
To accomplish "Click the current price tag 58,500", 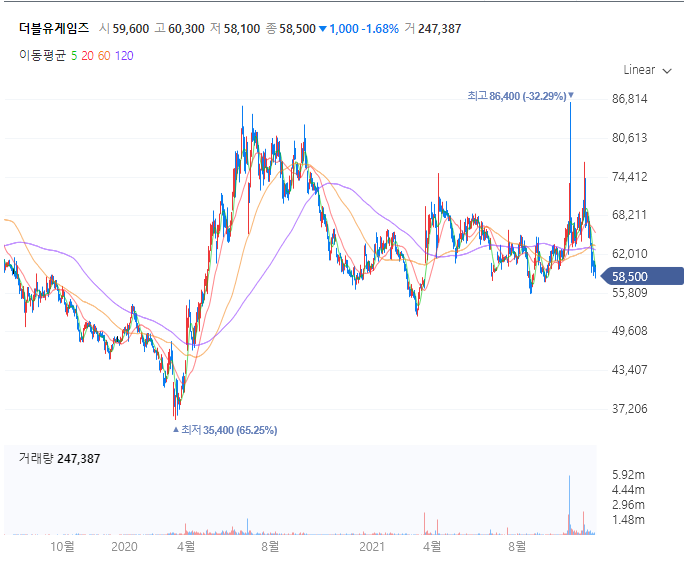I will (642, 276).
